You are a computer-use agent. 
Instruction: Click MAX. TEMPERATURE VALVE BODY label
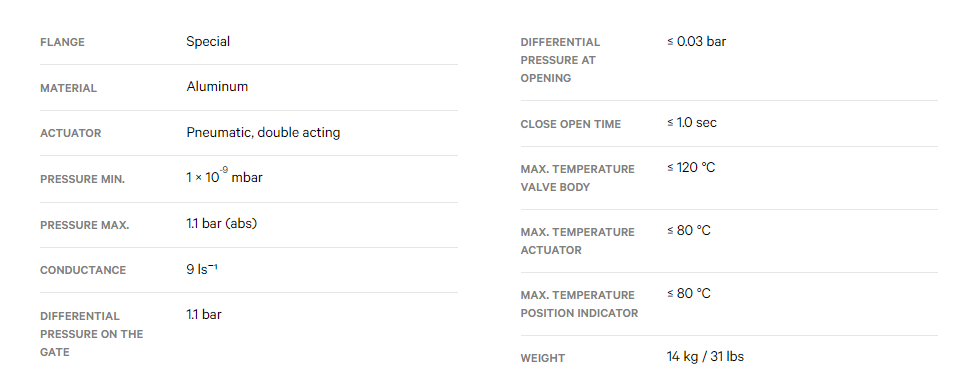click(577, 178)
